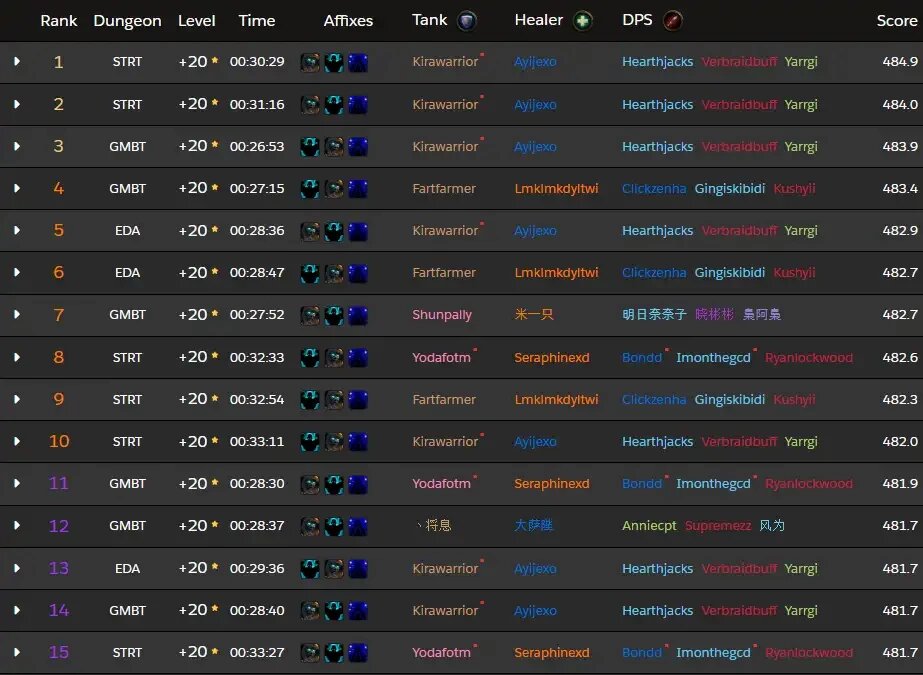923x675 pixels.
Task: Click the cyan affix icon in rank 15 row
Action: tap(334, 653)
